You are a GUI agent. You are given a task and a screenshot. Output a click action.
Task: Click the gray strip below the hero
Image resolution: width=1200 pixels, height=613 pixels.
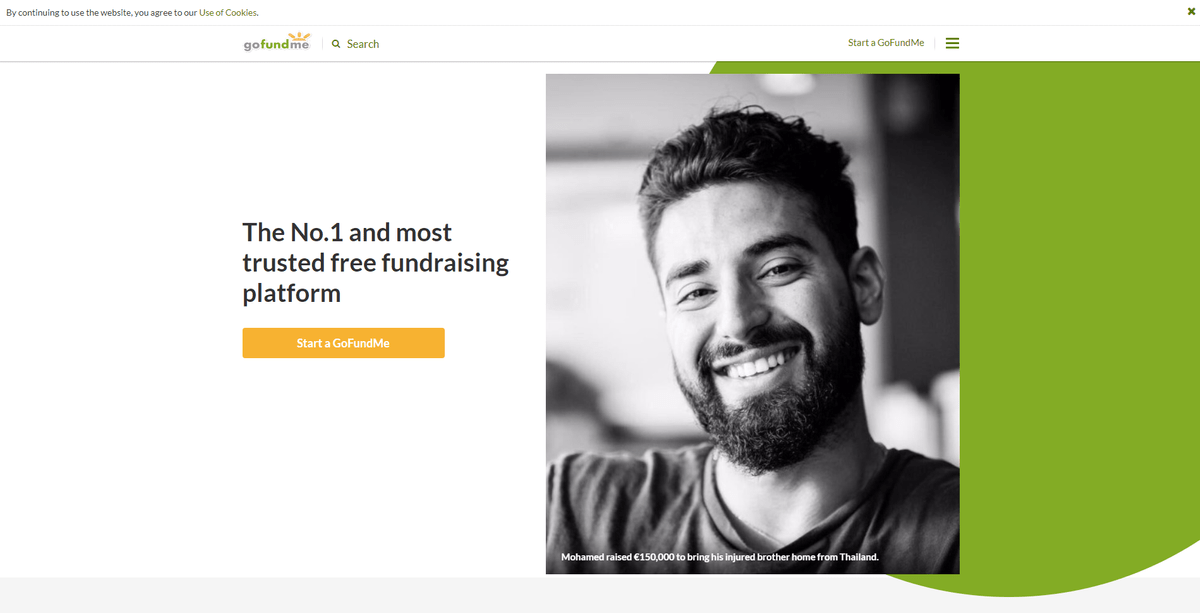pyautogui.click(x=600, y=595)
